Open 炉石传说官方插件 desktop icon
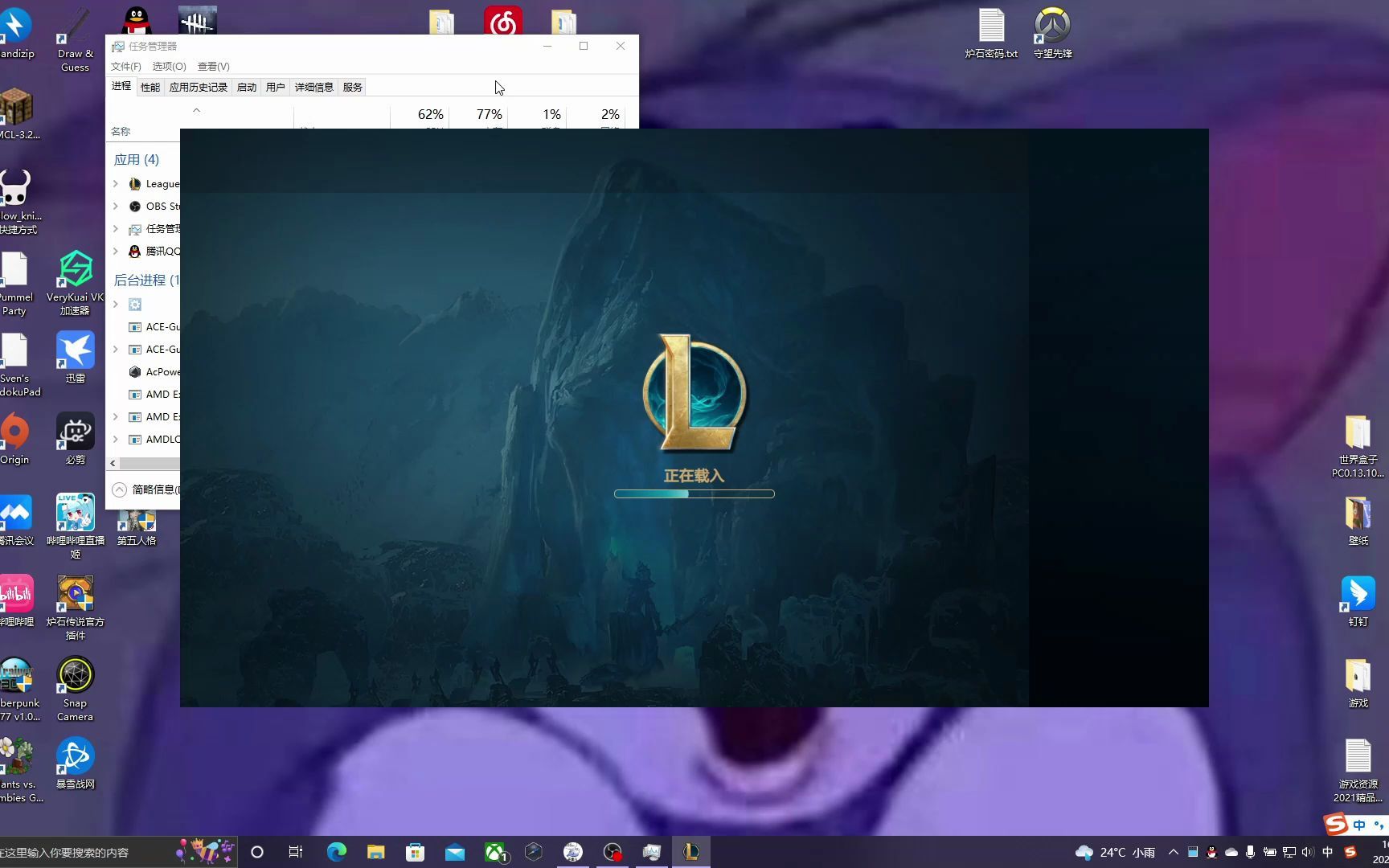This screenshot has width=1389, height=868. coord(76,607)
